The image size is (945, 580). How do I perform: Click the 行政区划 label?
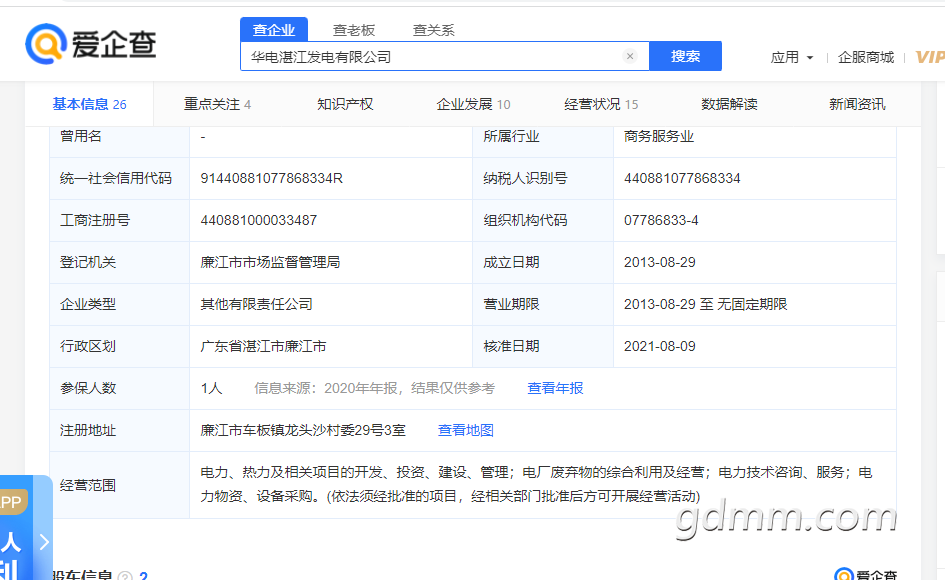tap(88, 347)
